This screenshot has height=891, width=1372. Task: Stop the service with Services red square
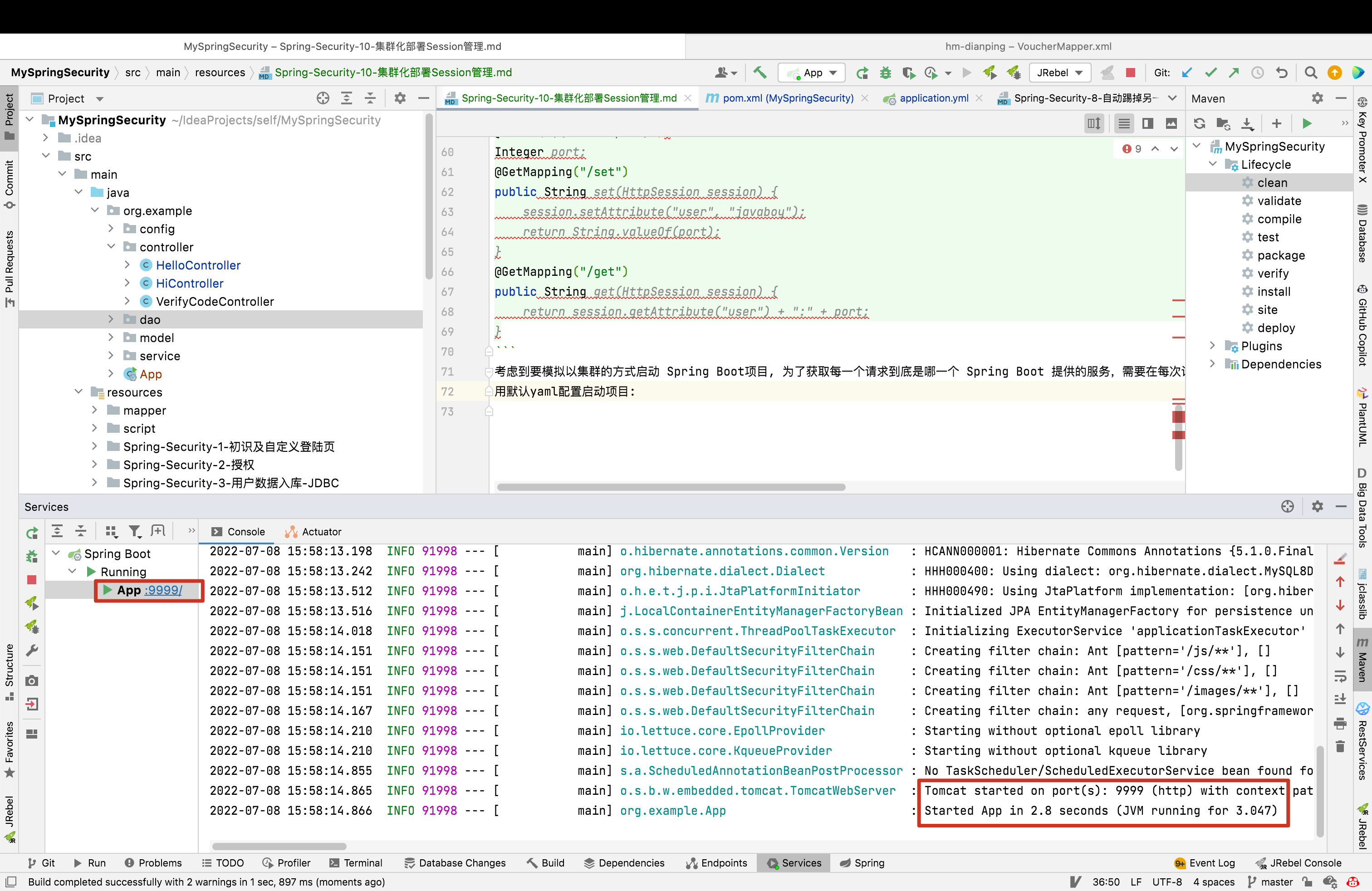tap(32, 580)
